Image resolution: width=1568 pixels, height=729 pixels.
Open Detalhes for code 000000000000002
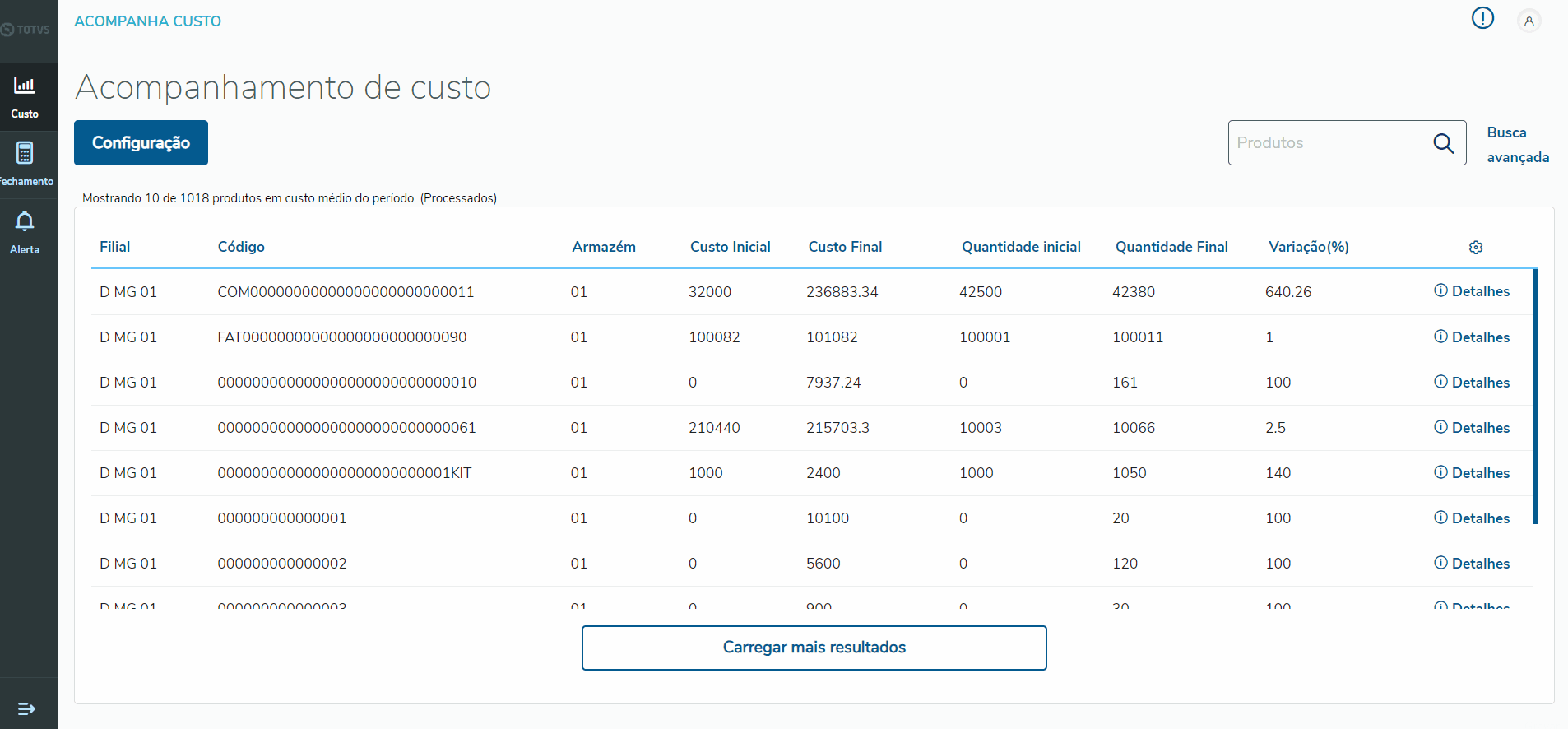(x=1472, y=564)
